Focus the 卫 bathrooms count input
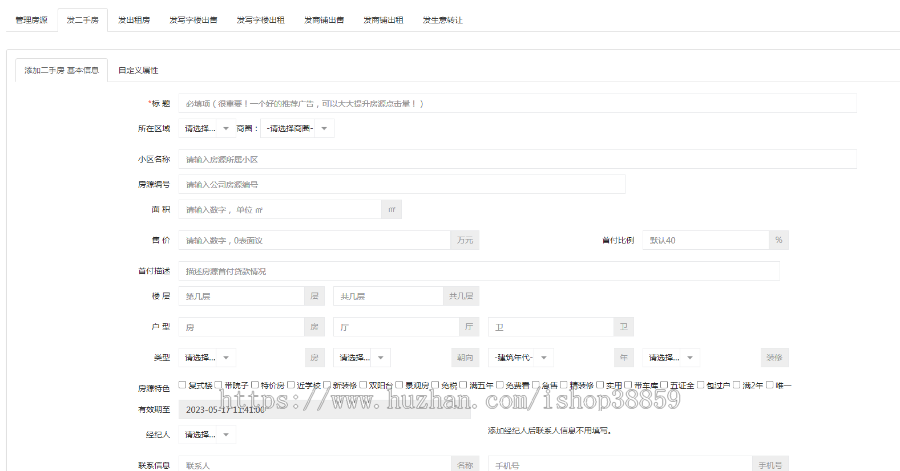Viewport: 900px width, 471px height. (x=550, y=326)
